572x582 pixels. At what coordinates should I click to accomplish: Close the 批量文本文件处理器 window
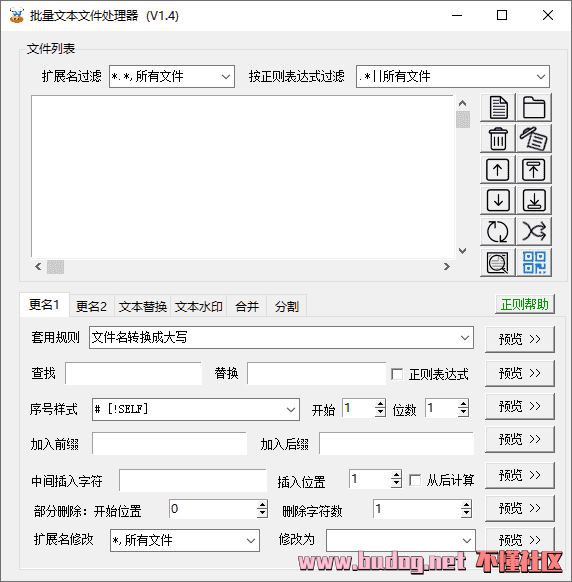[548, 16]
